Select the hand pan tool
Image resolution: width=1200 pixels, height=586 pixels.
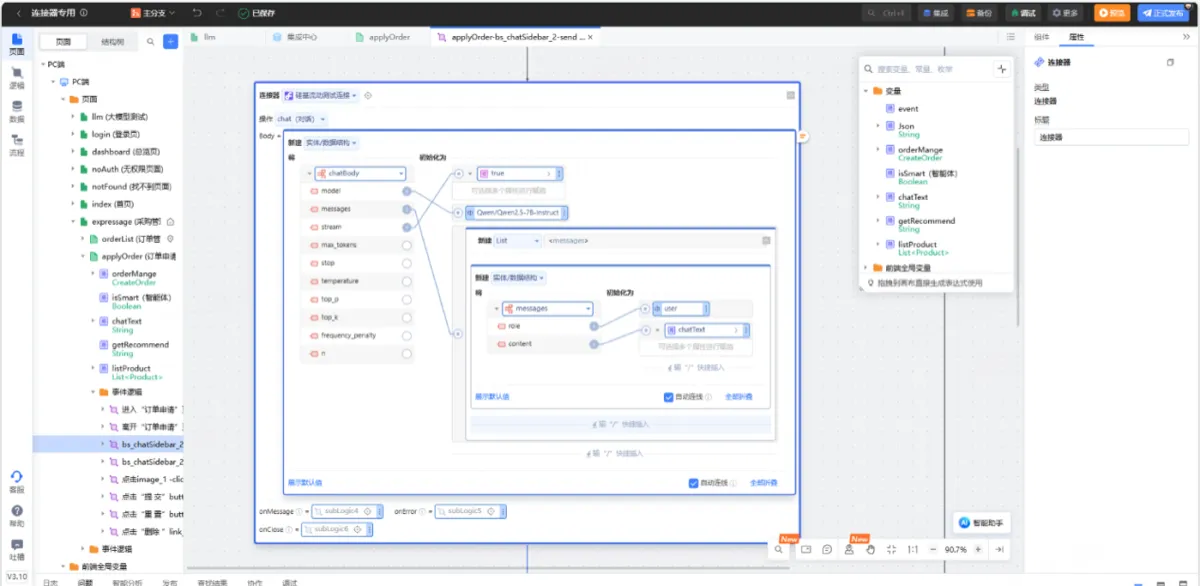point(870,549)
